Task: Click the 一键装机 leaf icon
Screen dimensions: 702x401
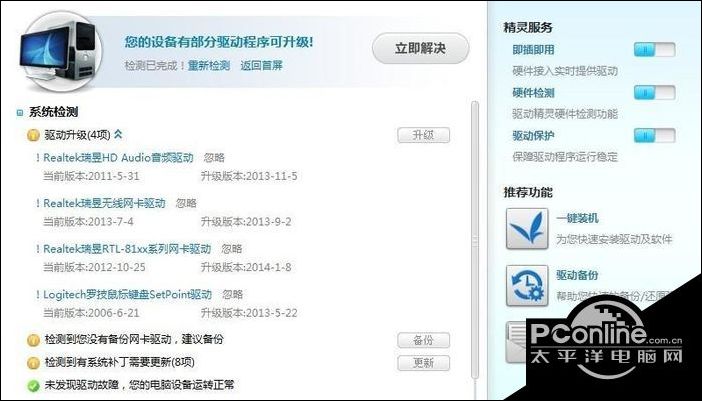Action: pos(527,228)
